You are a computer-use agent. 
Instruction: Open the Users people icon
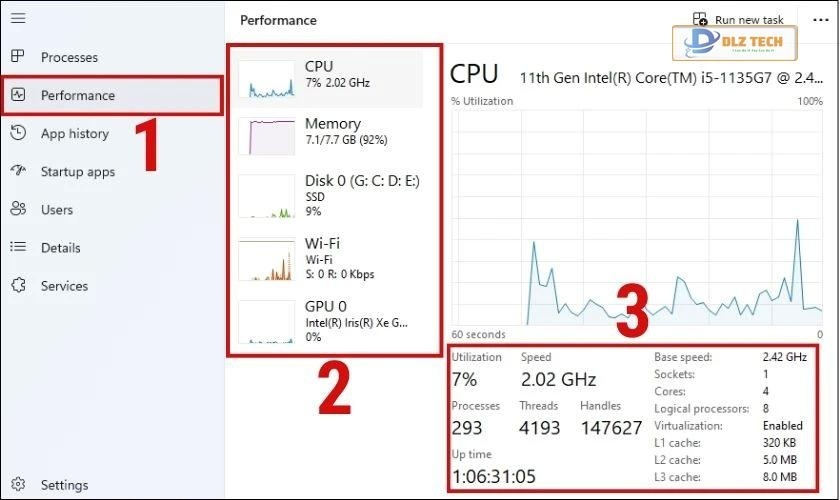(18, 209)
